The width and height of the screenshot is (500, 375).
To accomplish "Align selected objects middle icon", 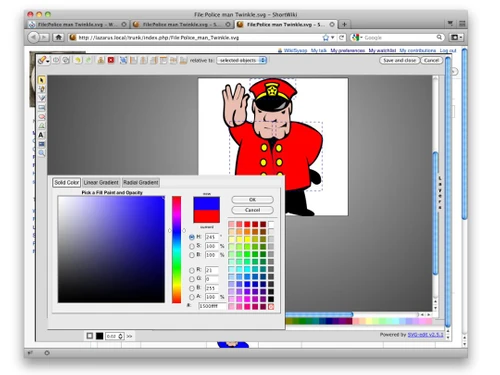I will [x=173, y=60].
